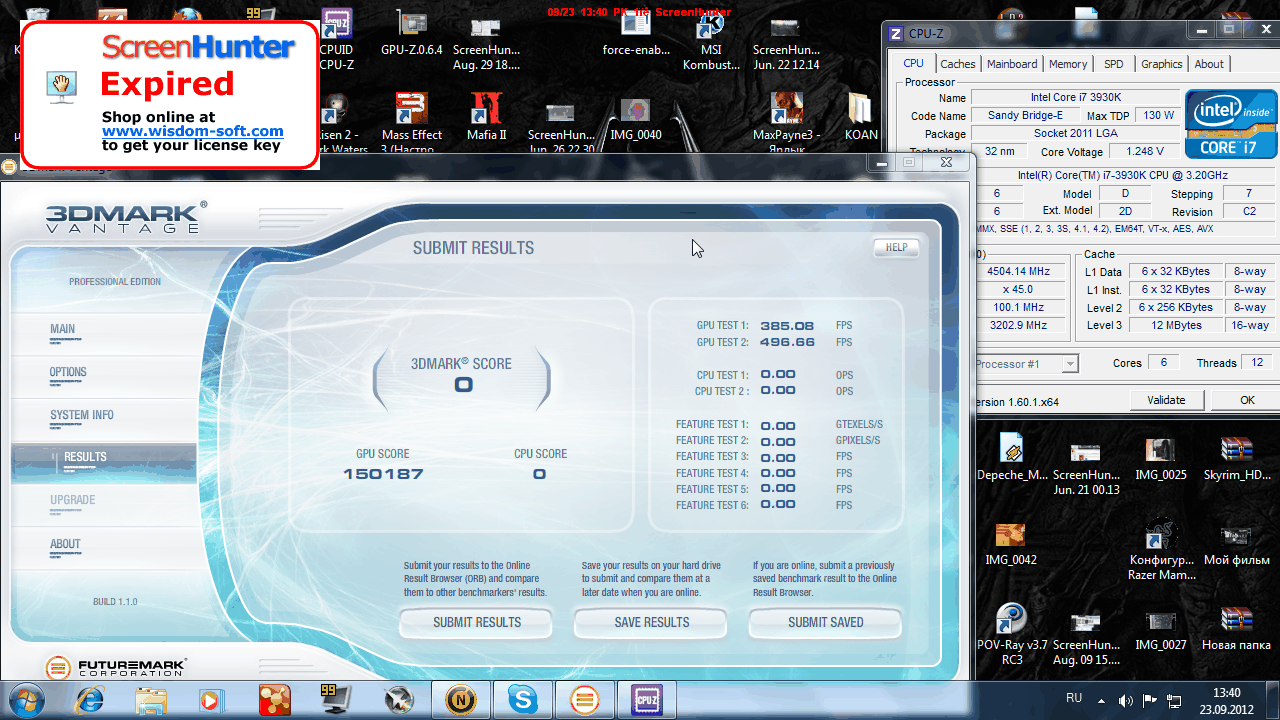The width and height of the screenshot is (1280, 720).
Task: Open the Graphics tab in CPU-Z
Action: point(1161,64)
